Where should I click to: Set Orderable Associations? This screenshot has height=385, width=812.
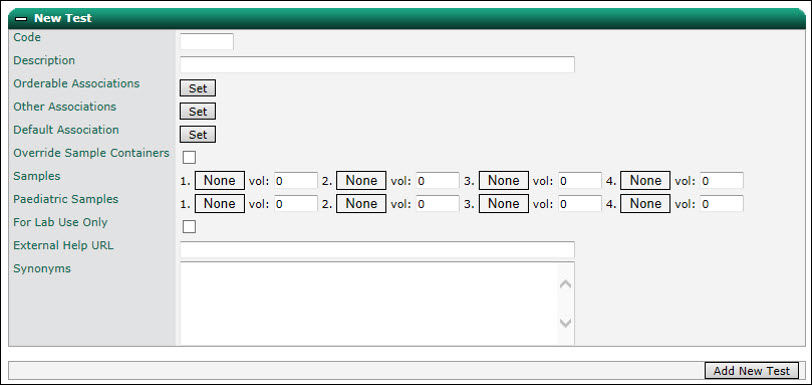point(198,88)
